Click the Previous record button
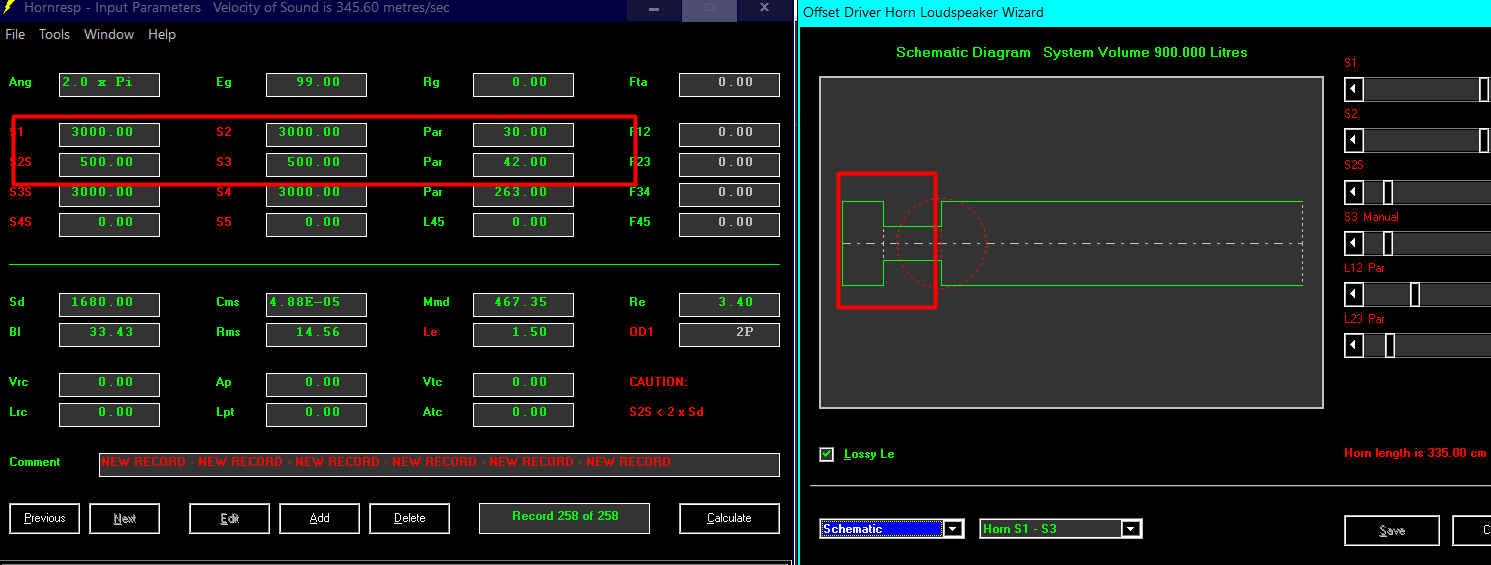Image resolution: width=1491 pixels, height=565 pixels. coord(45,518)
